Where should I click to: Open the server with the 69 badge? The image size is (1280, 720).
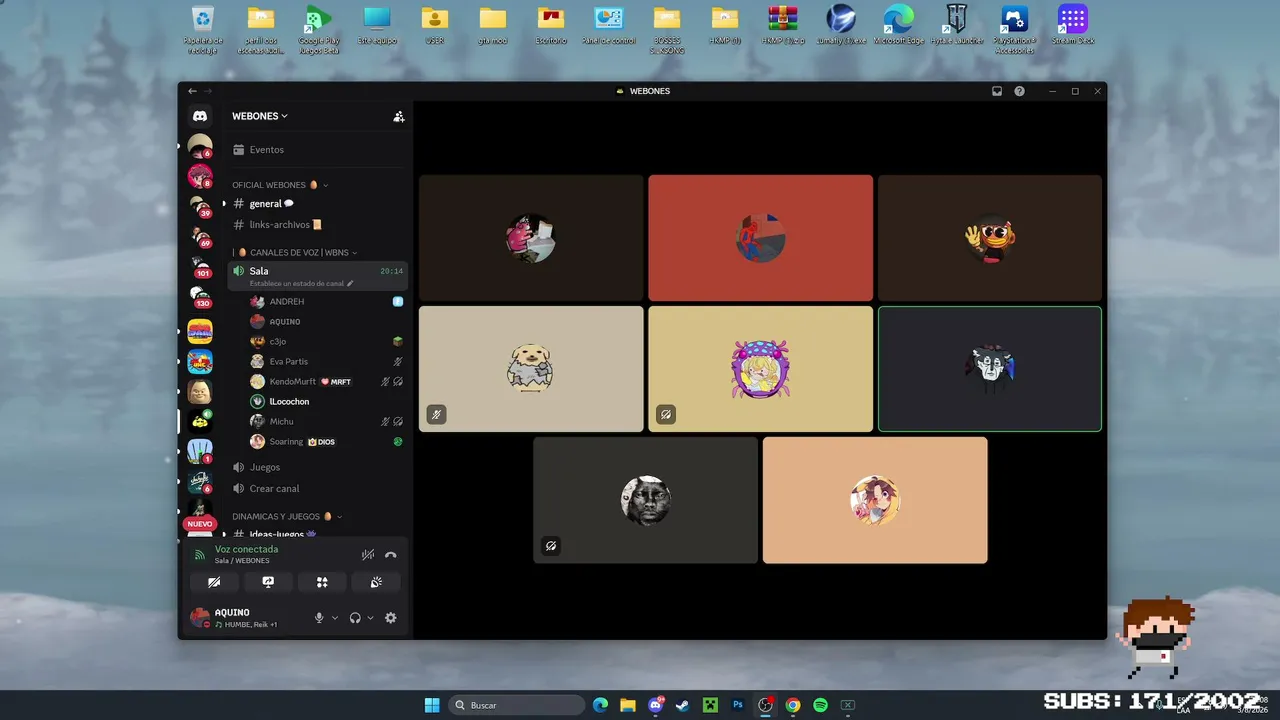pyautogui.click(x=201, y=237)
